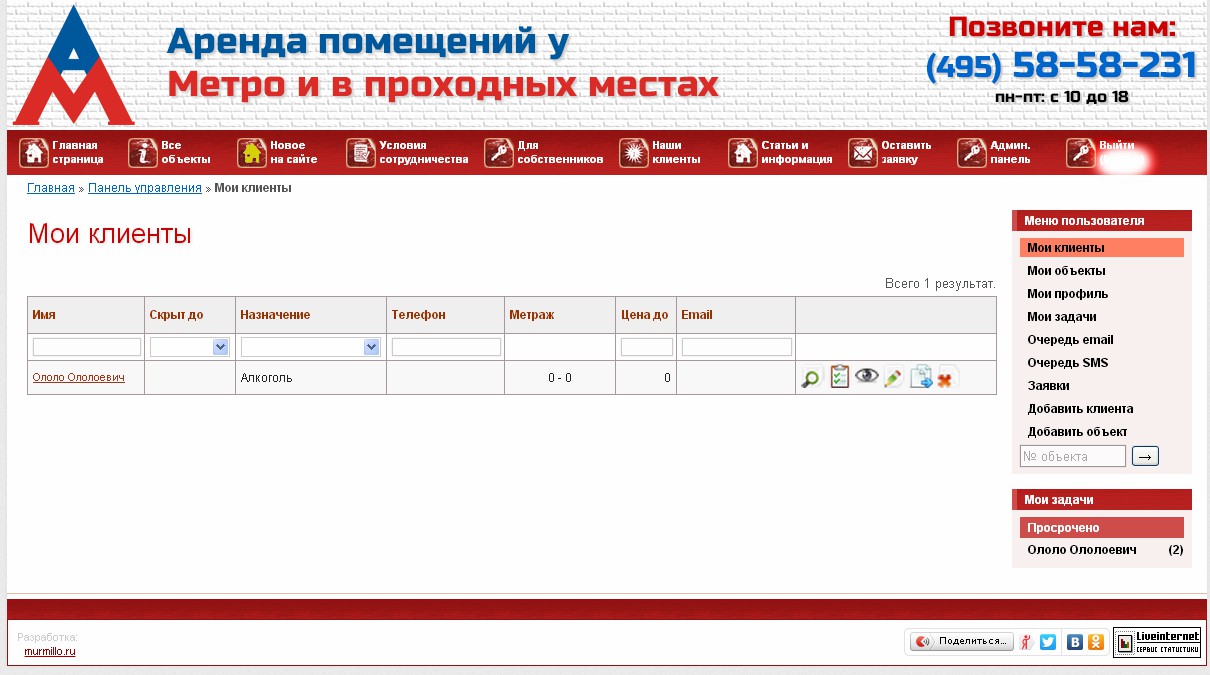Click the house icon for Главная страница
Screen dimensions: 1210x675
[x=34, y=153]
